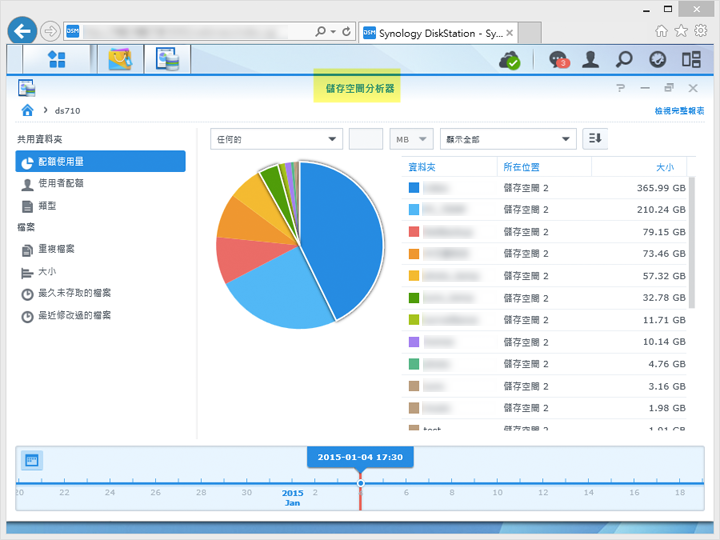This screenshot has width=720, height=540.
Task: Open browser home icon
Action: click(x=661, y=31)
